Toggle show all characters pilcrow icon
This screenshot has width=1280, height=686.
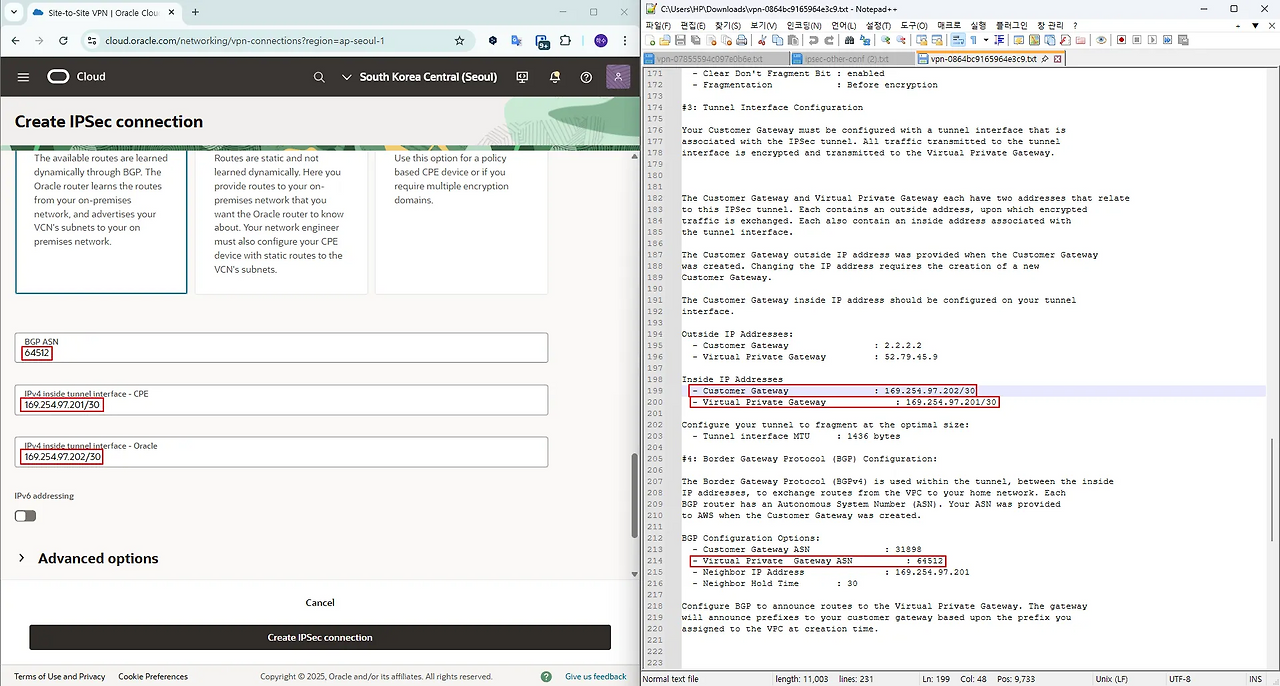tap(972, 40)
